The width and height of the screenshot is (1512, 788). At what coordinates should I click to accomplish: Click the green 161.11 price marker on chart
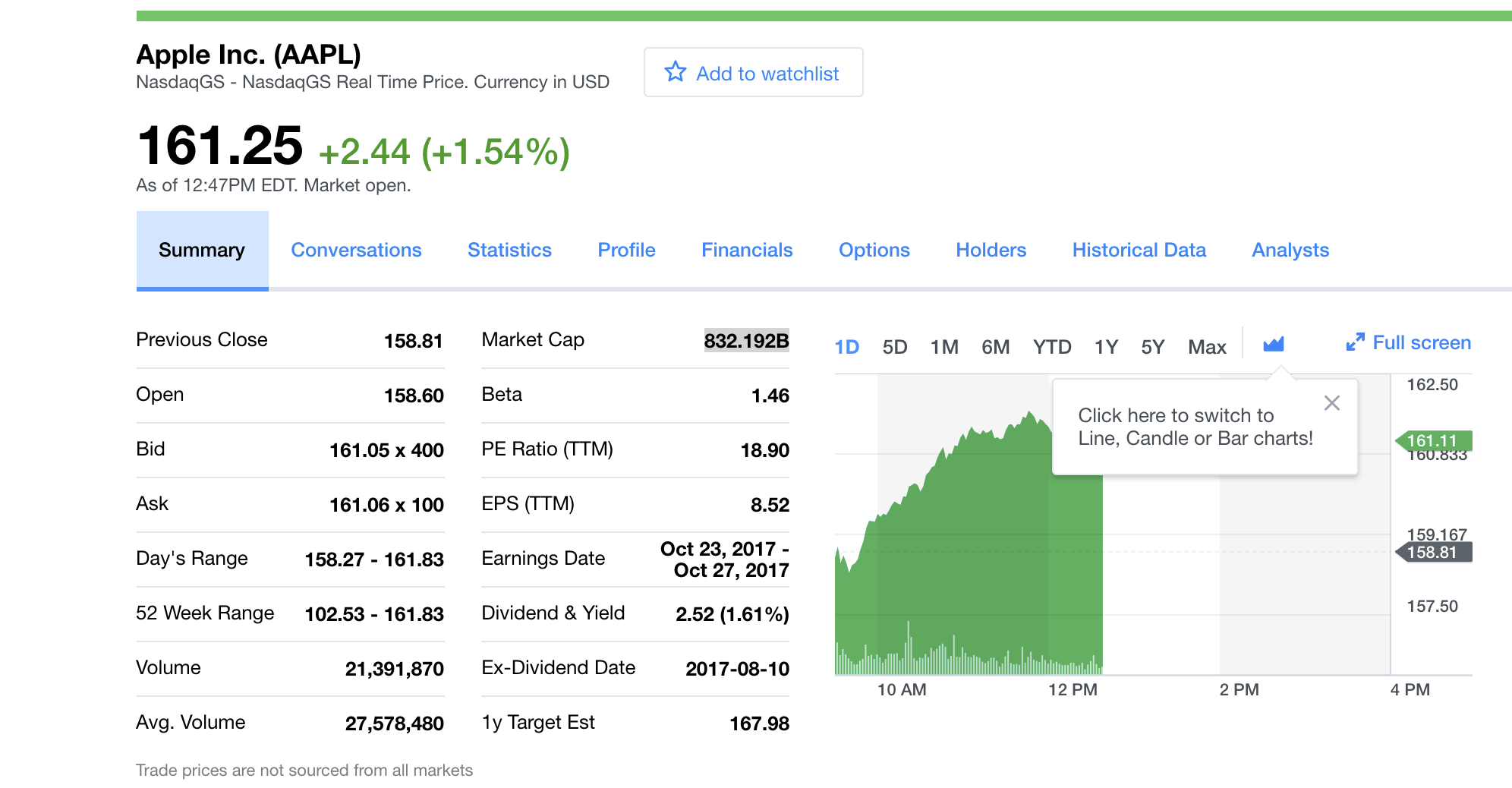click(1433, 440)
